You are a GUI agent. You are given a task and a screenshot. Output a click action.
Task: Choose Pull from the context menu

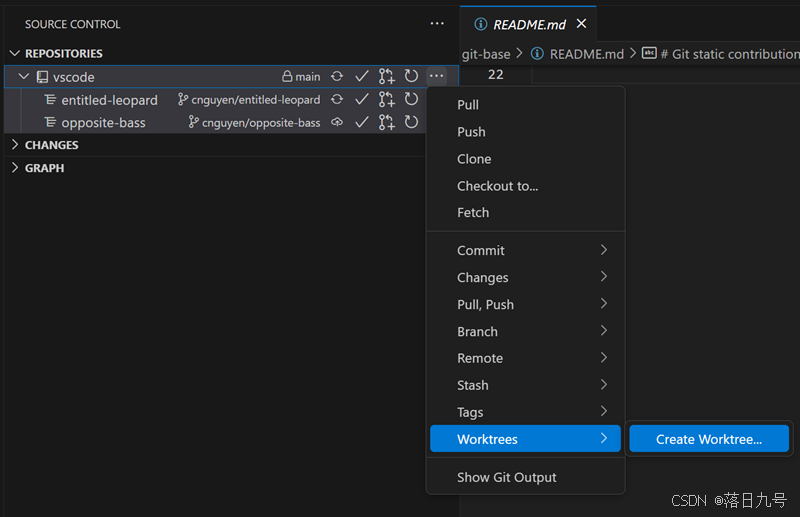526,105
